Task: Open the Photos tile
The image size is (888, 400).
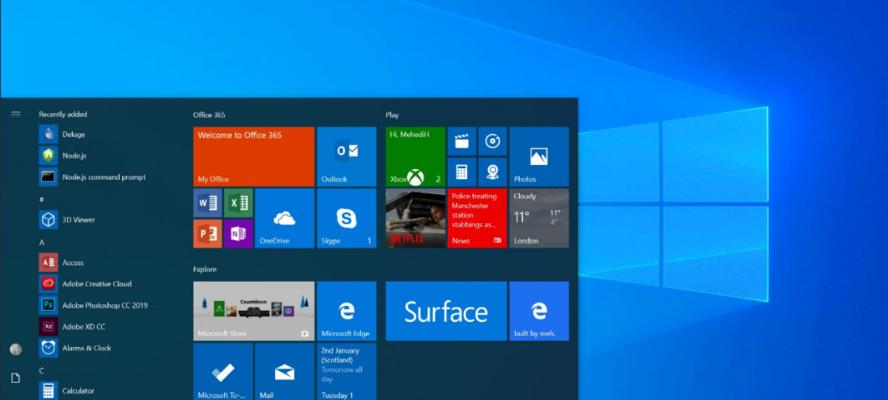Action: click(x=539, y=156)
